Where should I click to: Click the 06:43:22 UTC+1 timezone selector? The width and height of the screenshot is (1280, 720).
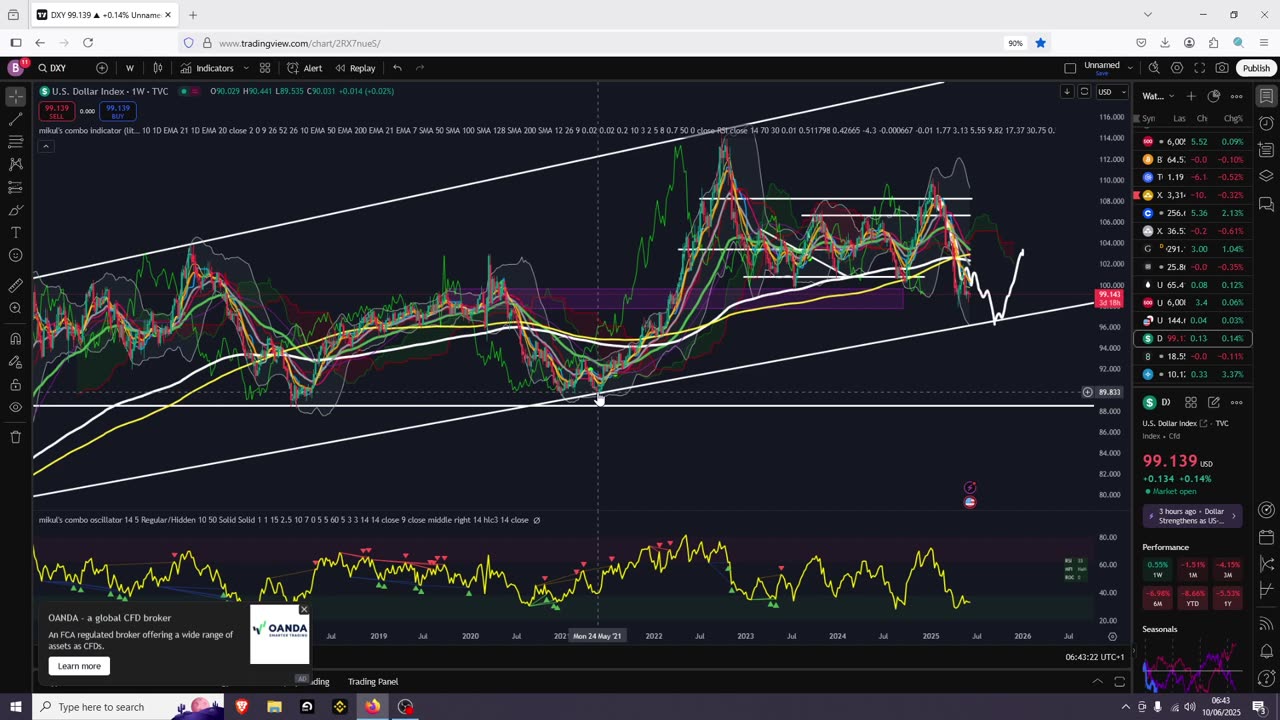(1095, 657)
